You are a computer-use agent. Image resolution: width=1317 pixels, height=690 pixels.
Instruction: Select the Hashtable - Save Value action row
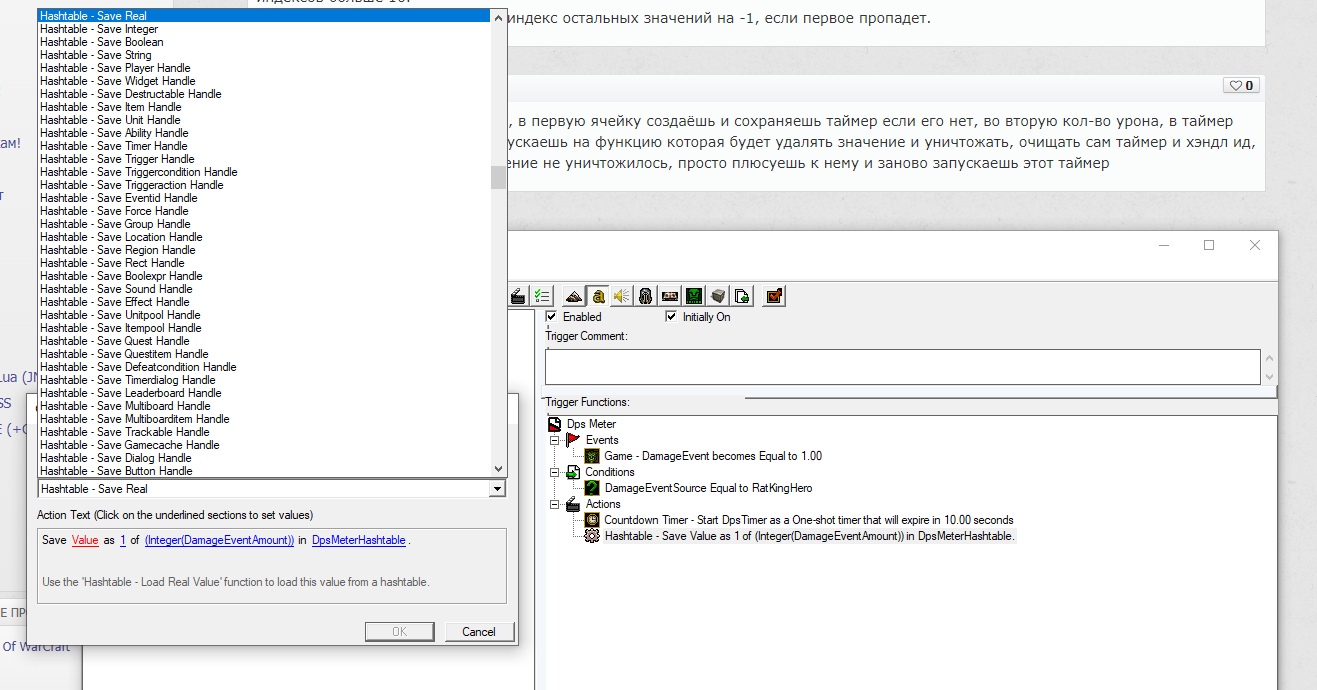pos(809,536)
